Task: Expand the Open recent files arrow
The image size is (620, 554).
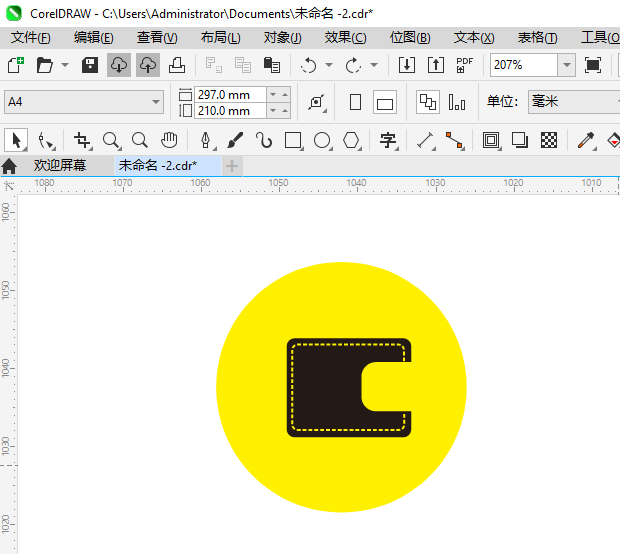Action: [65, 65]
